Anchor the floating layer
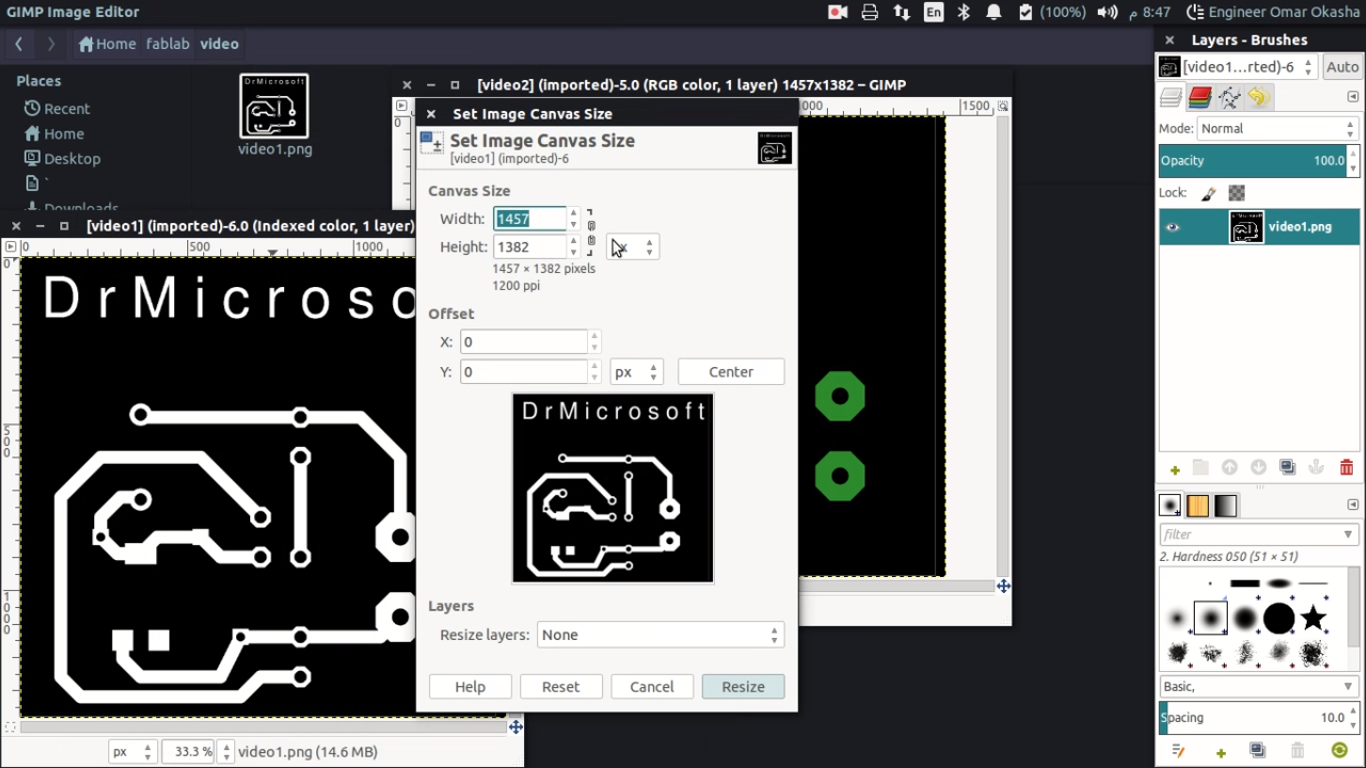Image resolution: width=1366 pixels, height=768 pixels. [x=1317, y=468]
